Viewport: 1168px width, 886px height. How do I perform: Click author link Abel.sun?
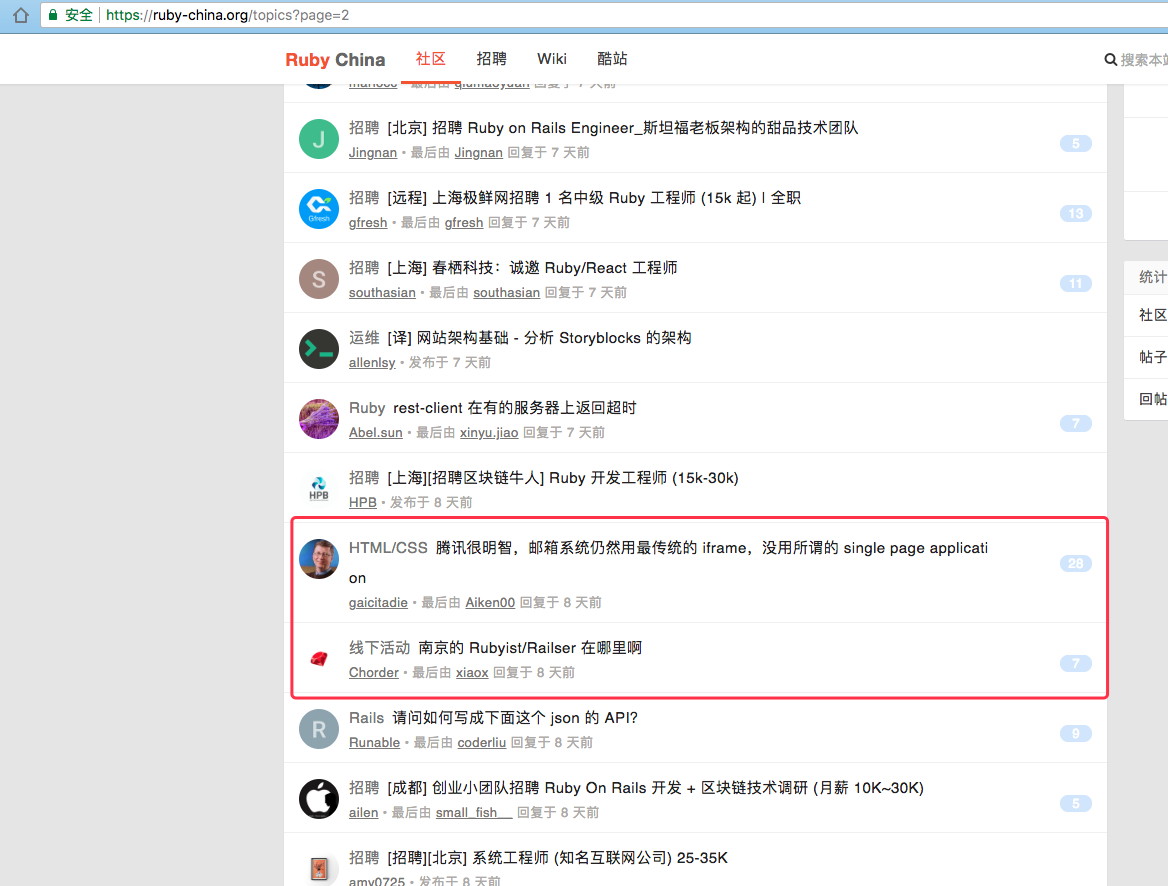(x=375, y=433)
